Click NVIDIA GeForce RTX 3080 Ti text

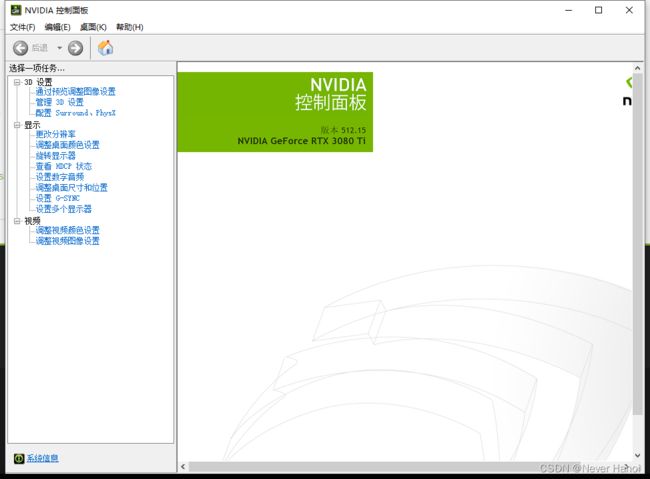tap(302, 141)
